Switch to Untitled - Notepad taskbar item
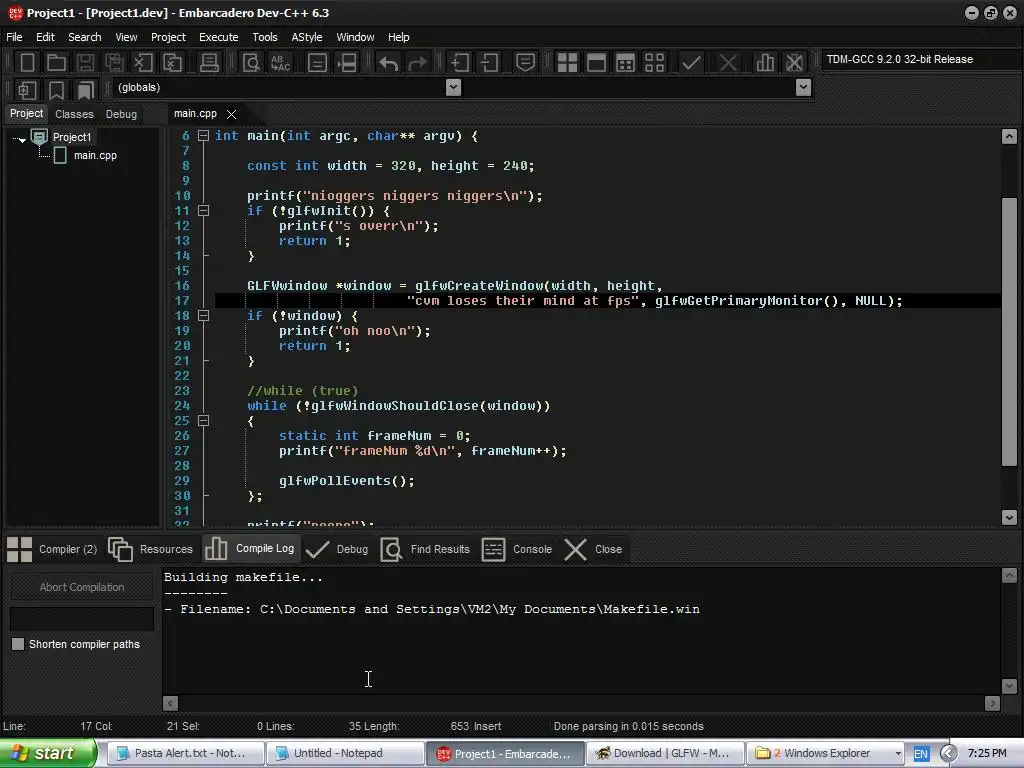This screenshot has width=1024, height=768. click(345, 754)
